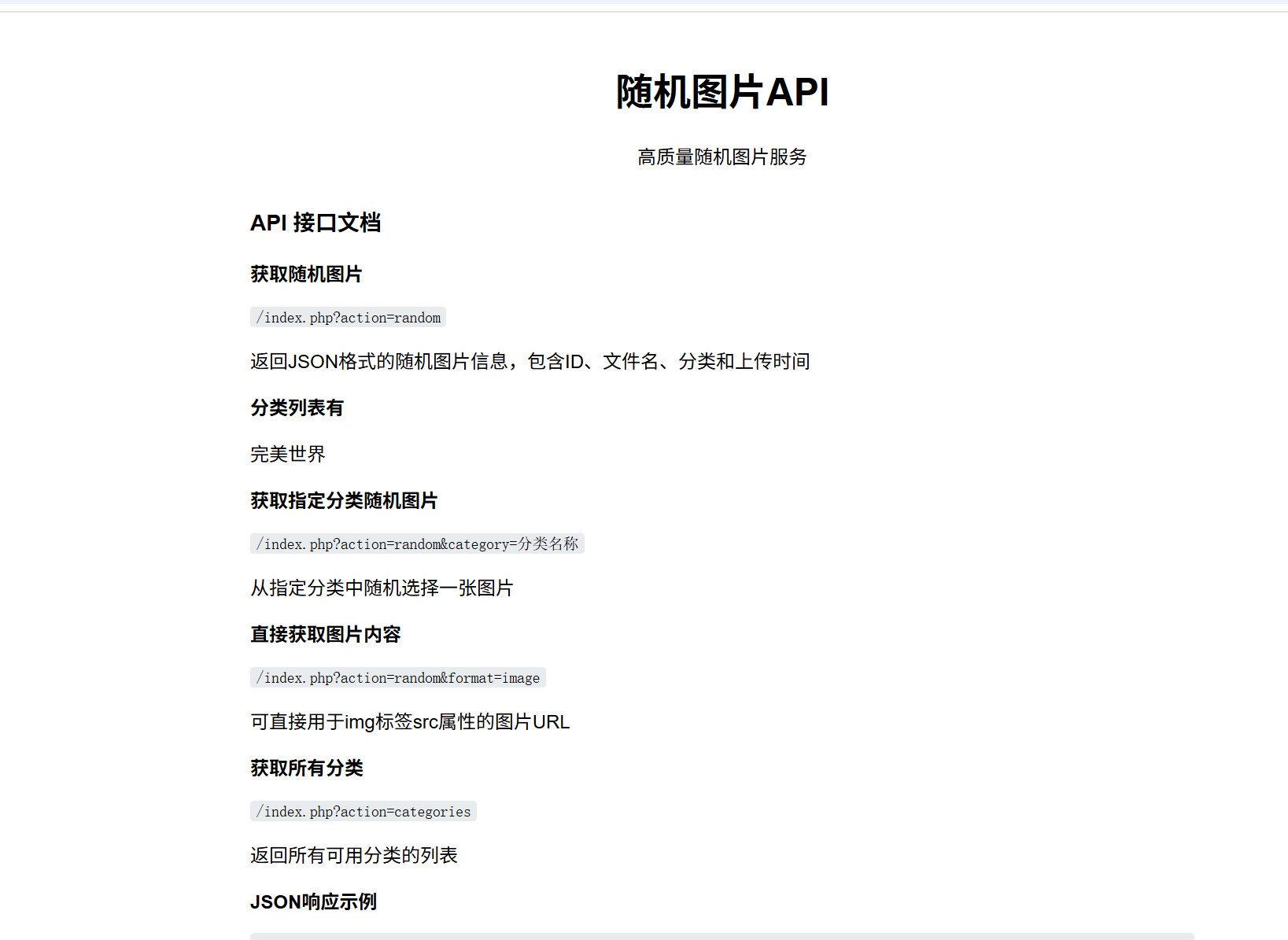Click the API 接口文档 heading
Viewport: 1288px width, 940px height.
316,223
